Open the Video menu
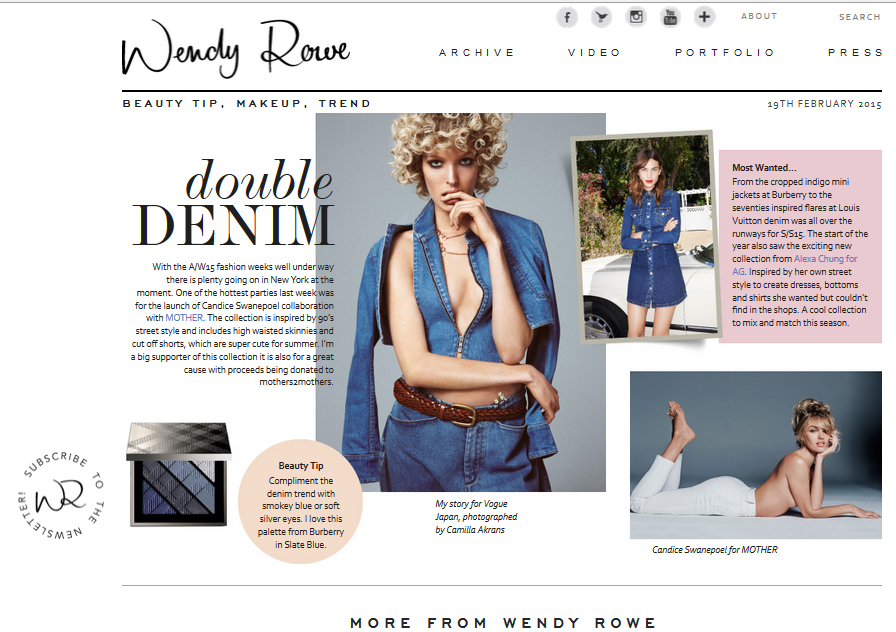The width and height of the screenshot is (896, 632). 594,53
